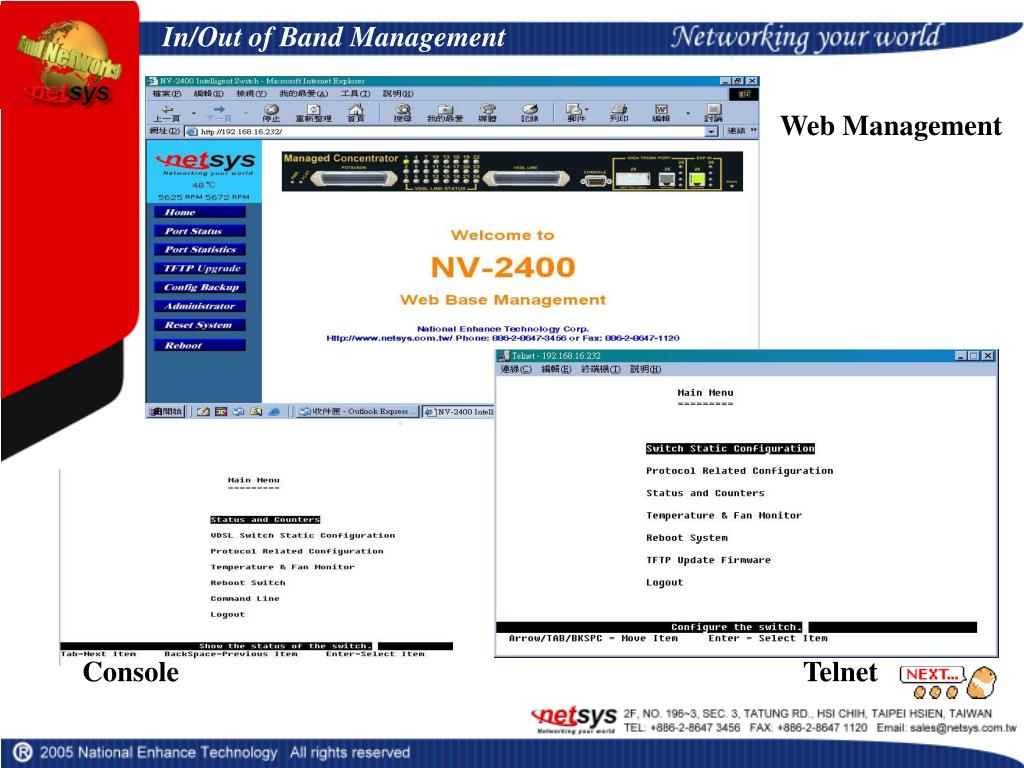Go to Home page (首頁) icon in IE
The width and height of the screenshot is (1024, 768).
pos(355,113)
